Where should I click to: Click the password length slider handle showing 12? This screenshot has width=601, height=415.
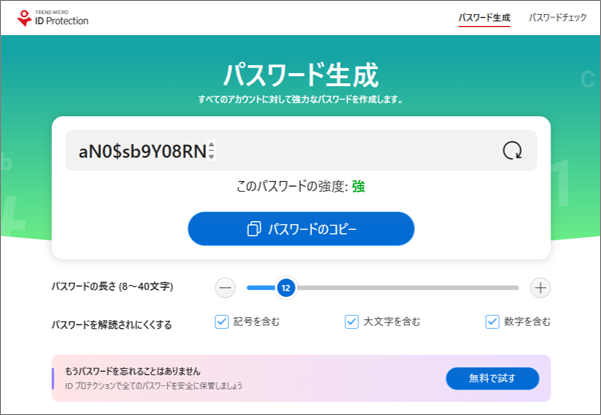(x=285, y=288)
